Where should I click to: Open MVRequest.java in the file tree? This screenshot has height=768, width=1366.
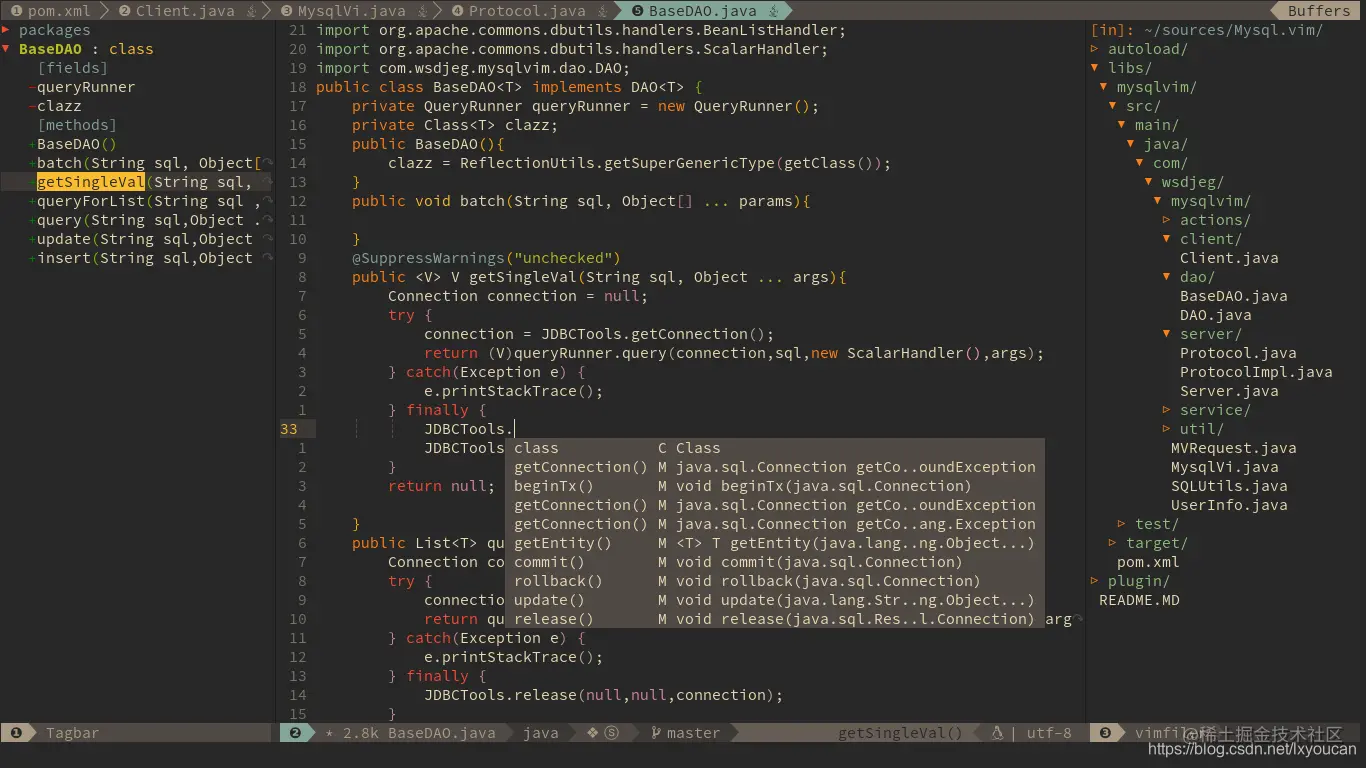coord(1234,448)
